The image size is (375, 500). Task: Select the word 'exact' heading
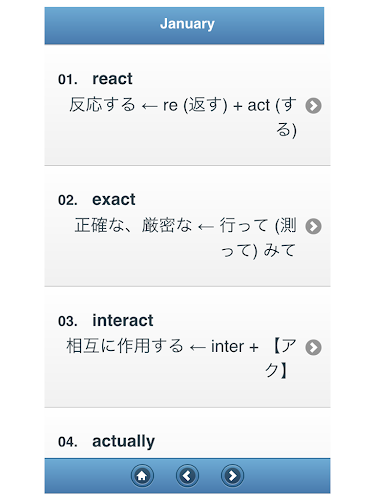pos(114,200)
